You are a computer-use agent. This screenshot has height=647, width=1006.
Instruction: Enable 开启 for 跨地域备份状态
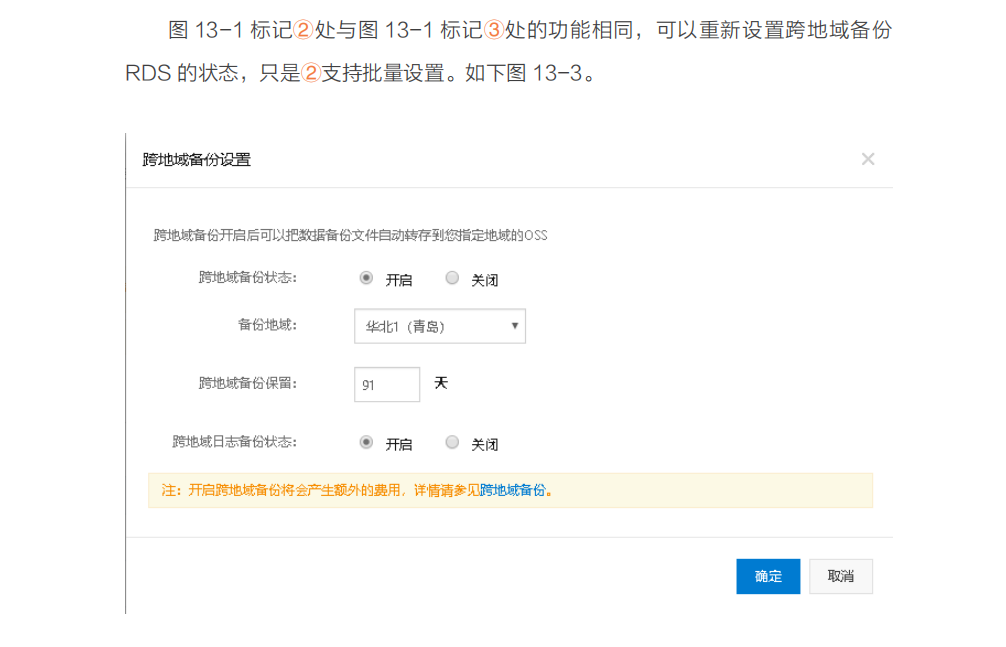[365, 278]
